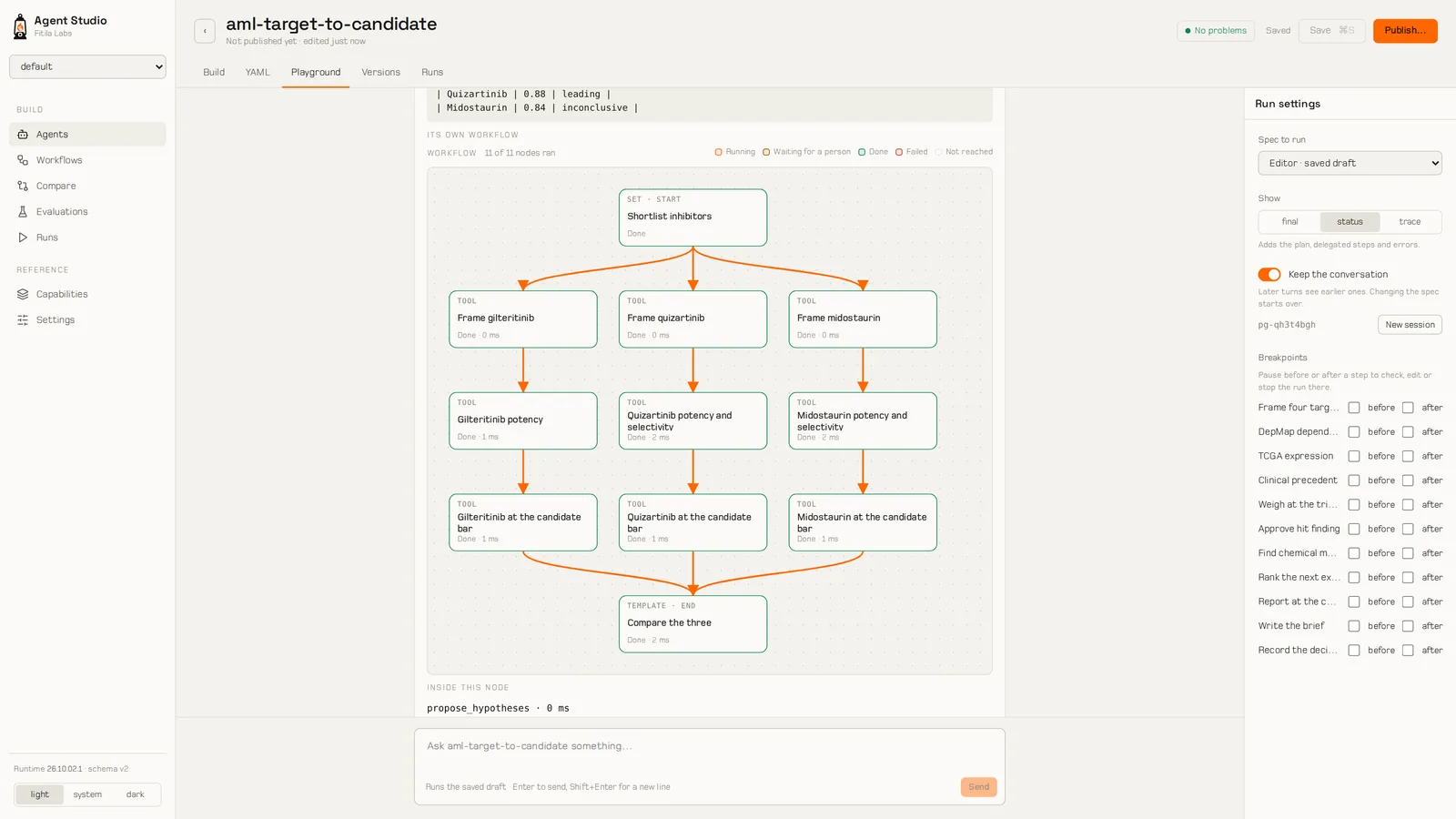
Task: Click the back chevron button beside title
Action: [205, 31]
